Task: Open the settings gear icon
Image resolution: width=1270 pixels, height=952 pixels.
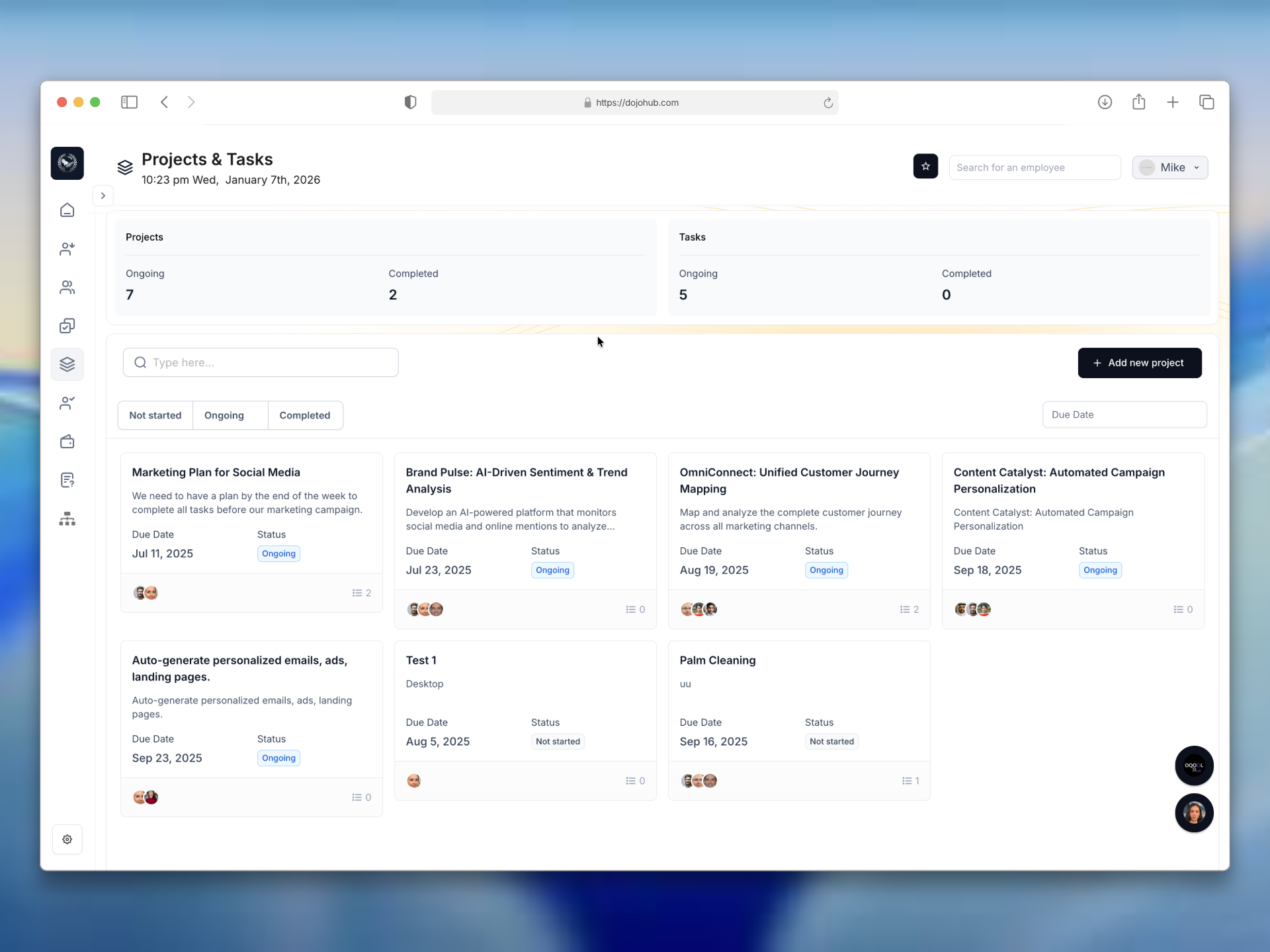Action: pyautogui.click(x=67, y=839)
